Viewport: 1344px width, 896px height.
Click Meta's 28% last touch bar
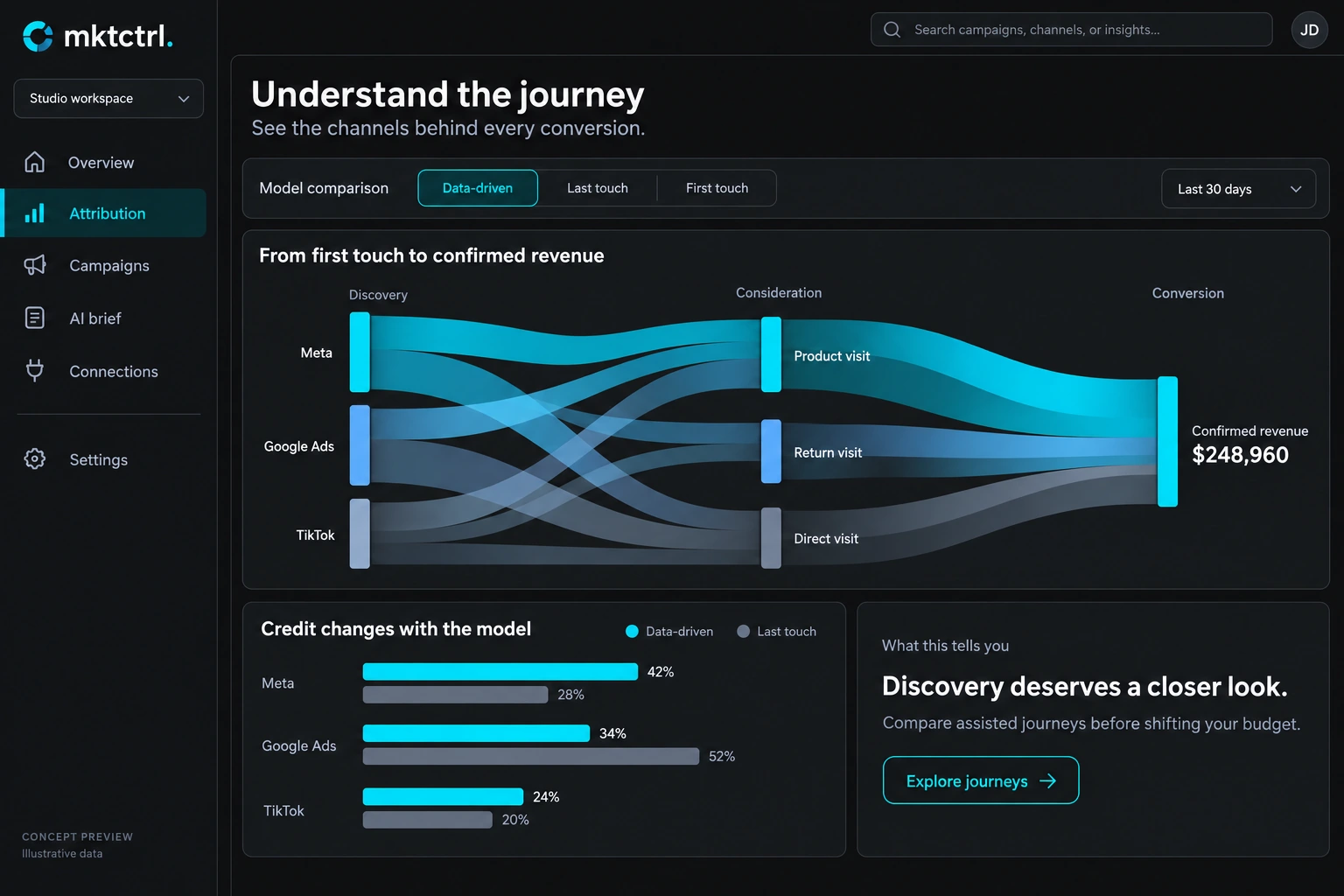tap(455, 695)
